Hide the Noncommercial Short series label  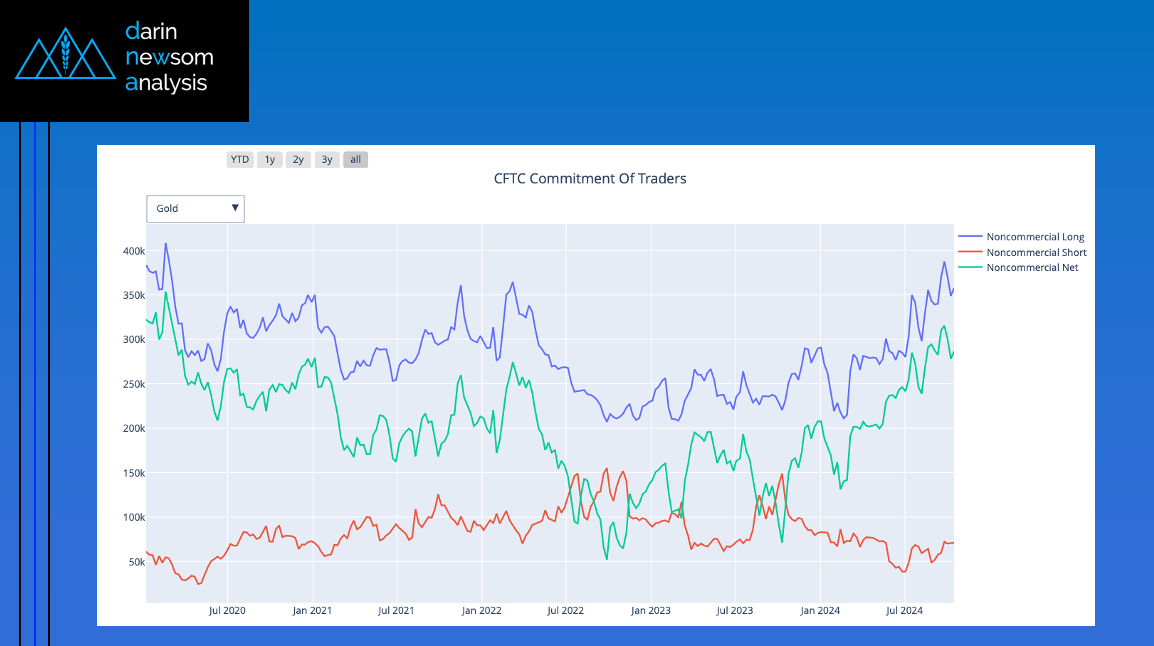(x=1036, y=252)
